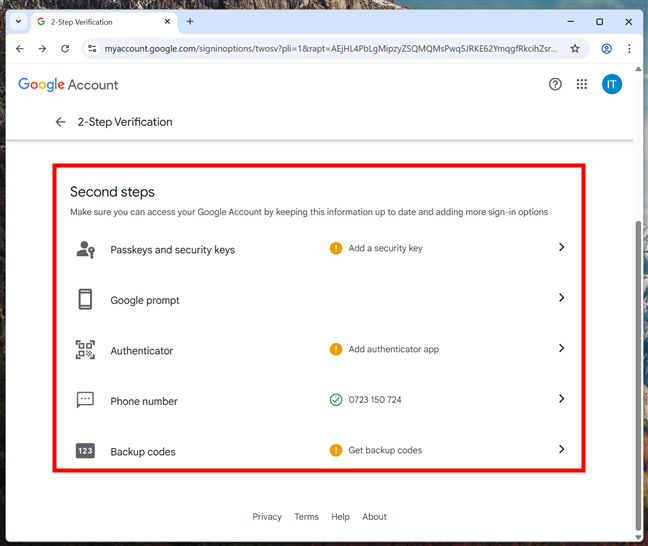Click the authenticator warning icon
648x546 pixels.
click(x=336, y=349)
